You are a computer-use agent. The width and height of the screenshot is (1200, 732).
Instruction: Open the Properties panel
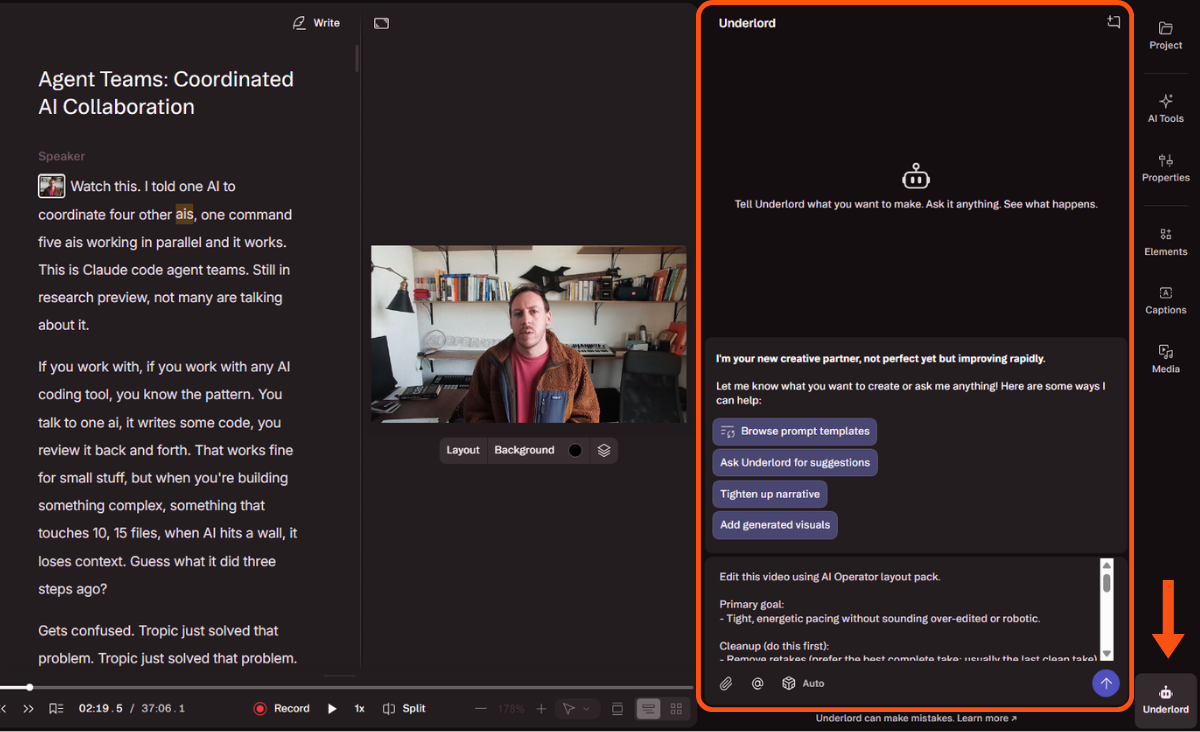(1165, 168)
